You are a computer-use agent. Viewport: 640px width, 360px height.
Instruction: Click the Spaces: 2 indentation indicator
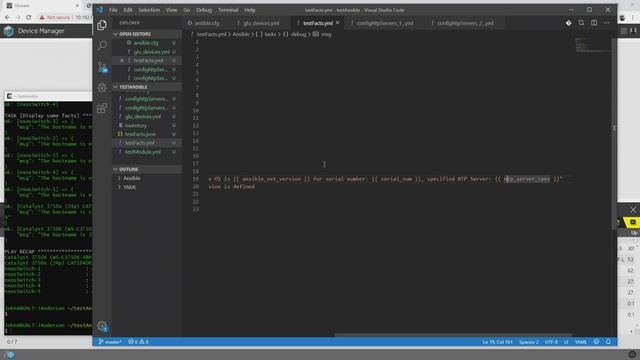pyautogui.click(x=529, y=342)
